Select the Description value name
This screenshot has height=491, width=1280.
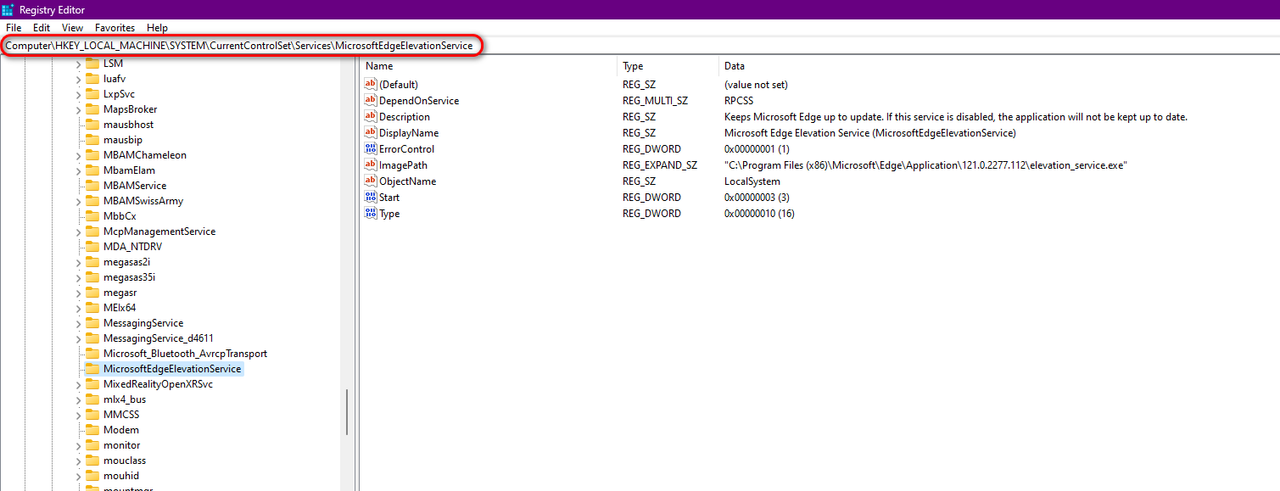click(x=404, y=117)
